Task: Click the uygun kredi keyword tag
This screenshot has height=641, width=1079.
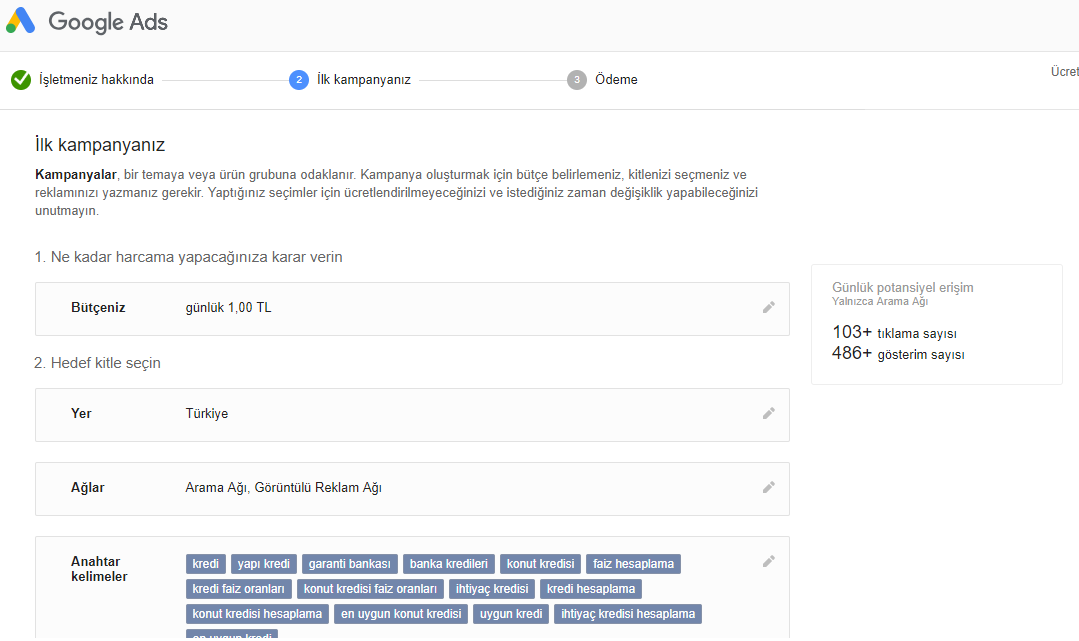Action: (x=511, y=613)
